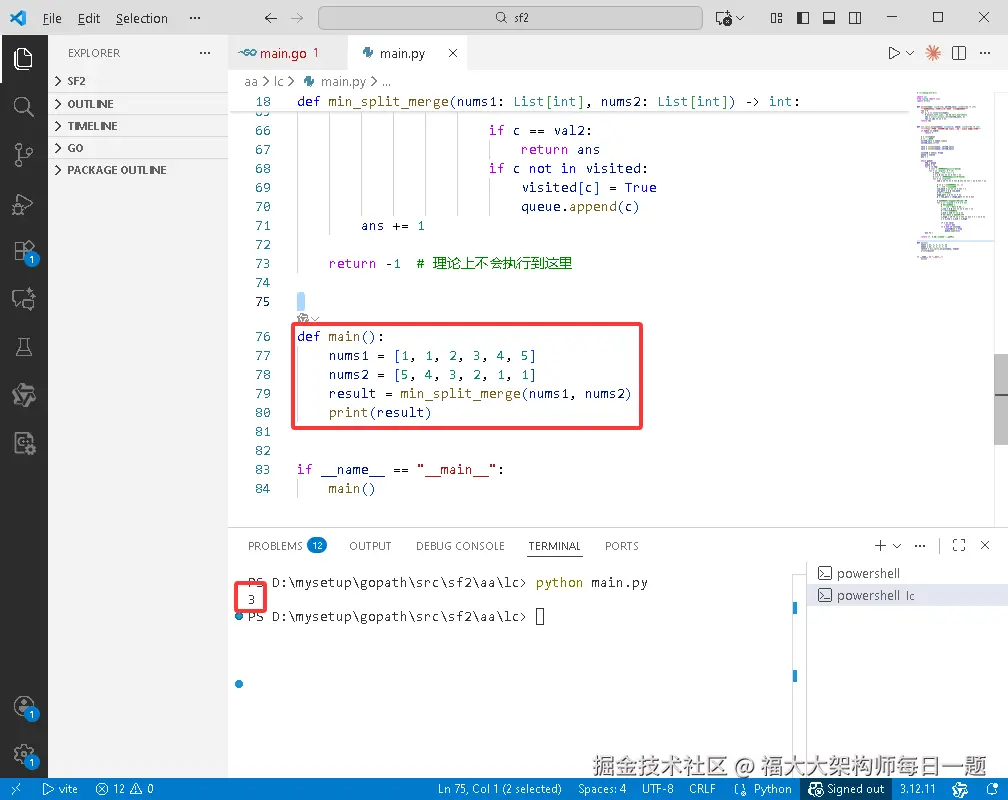
Task: Open the Explorer view in activity bar
Action: click(x=23, y=59)
